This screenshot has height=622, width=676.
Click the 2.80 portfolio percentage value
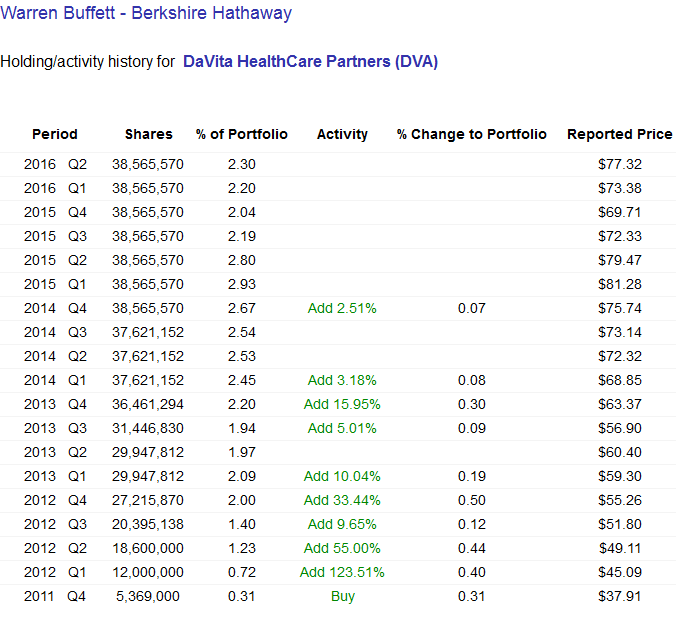242,261
